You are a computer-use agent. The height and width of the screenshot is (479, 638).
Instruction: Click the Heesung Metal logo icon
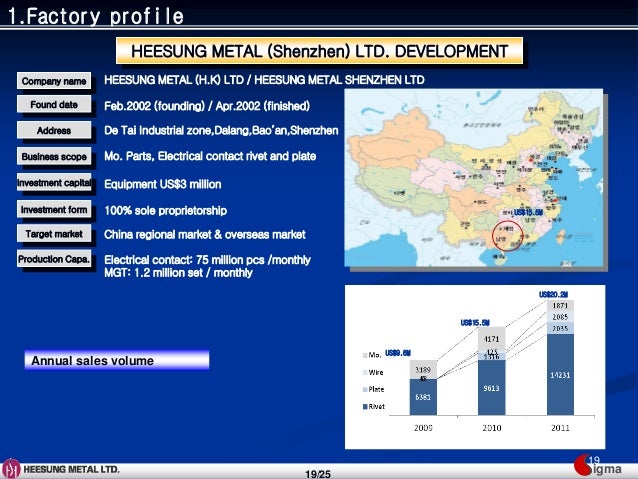(x=11, y=468)
